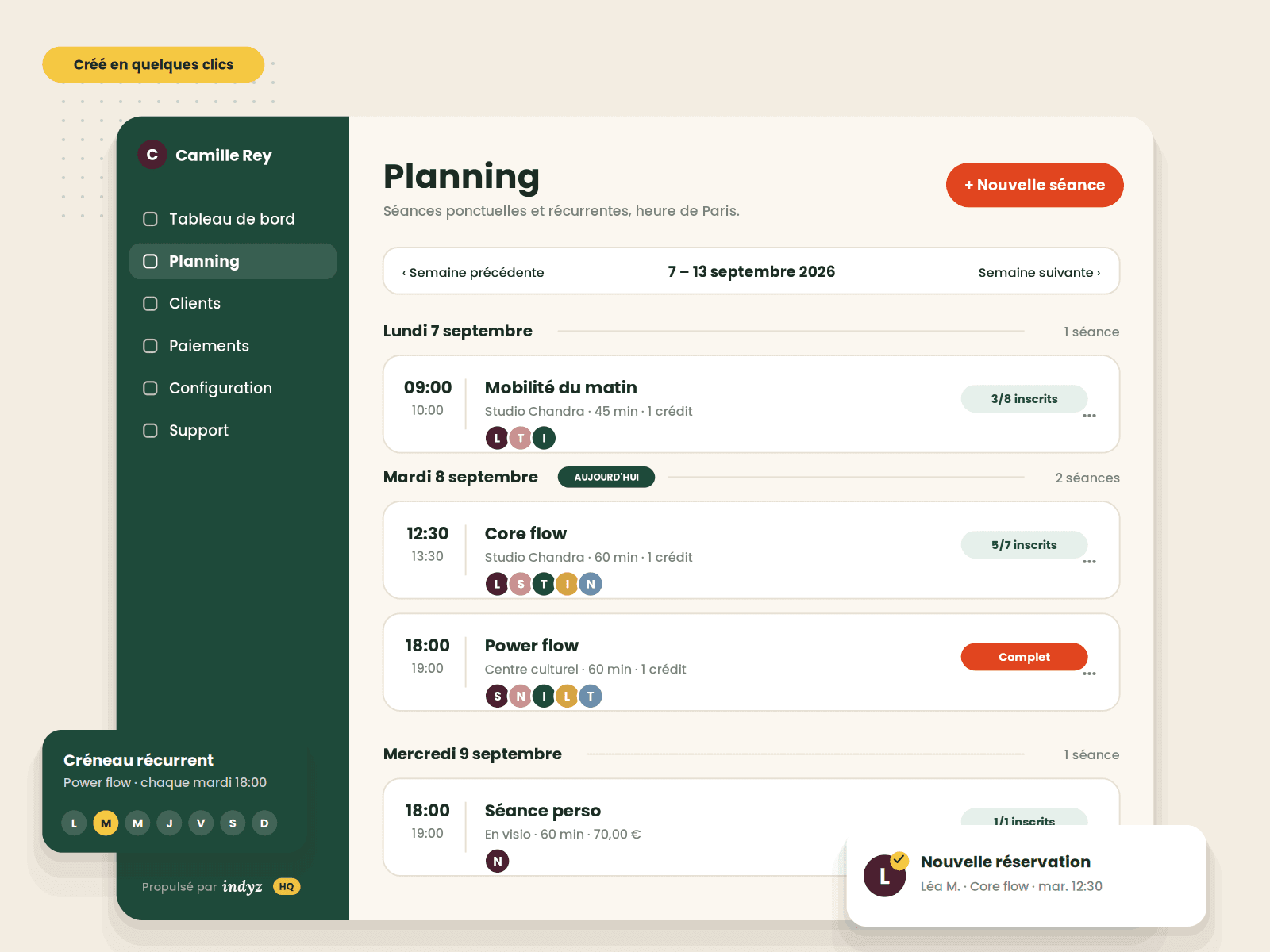Click avatar N in Power flow
1270x952 pixels.
[521, 696]
